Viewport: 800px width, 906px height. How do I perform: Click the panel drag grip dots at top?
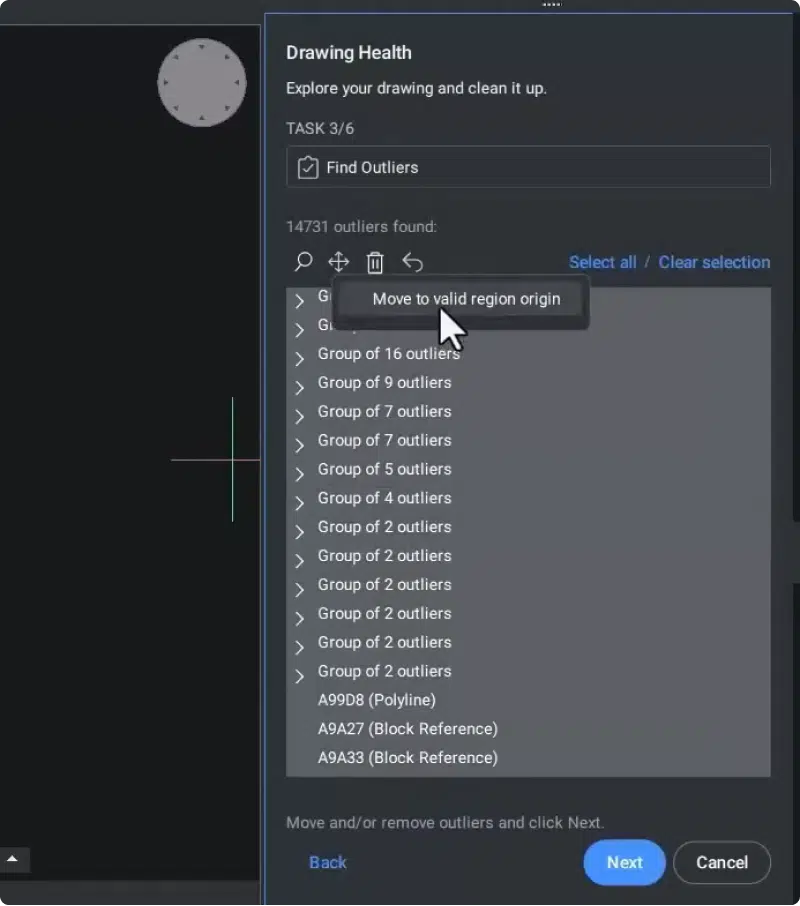[x=551, y=4]
